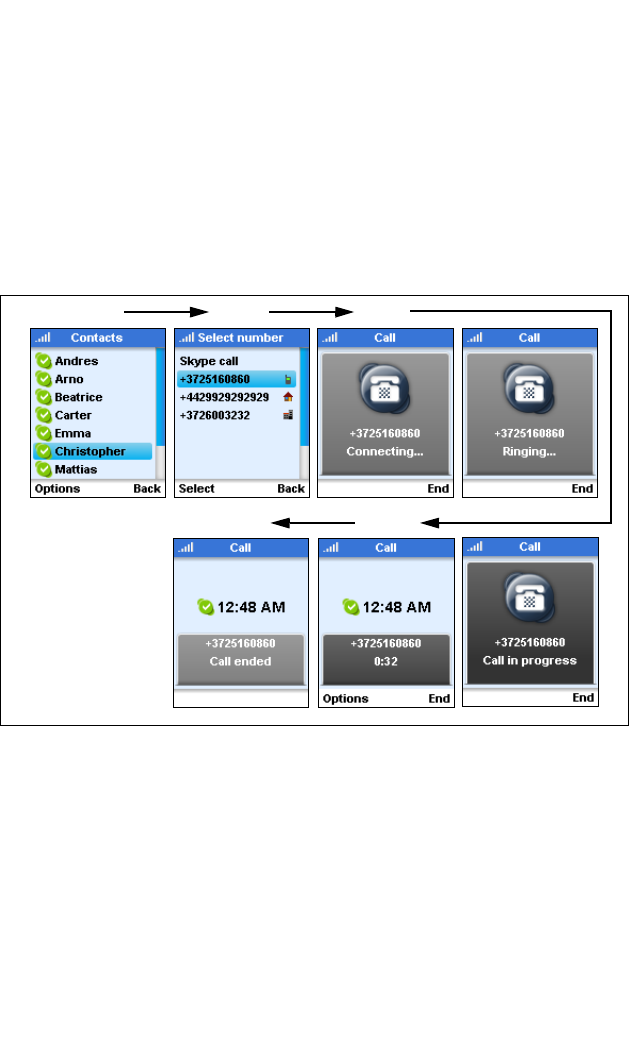630x1044 pixels.
Task: Tap Back softkey on Select number screen
Action: [291, 489]
